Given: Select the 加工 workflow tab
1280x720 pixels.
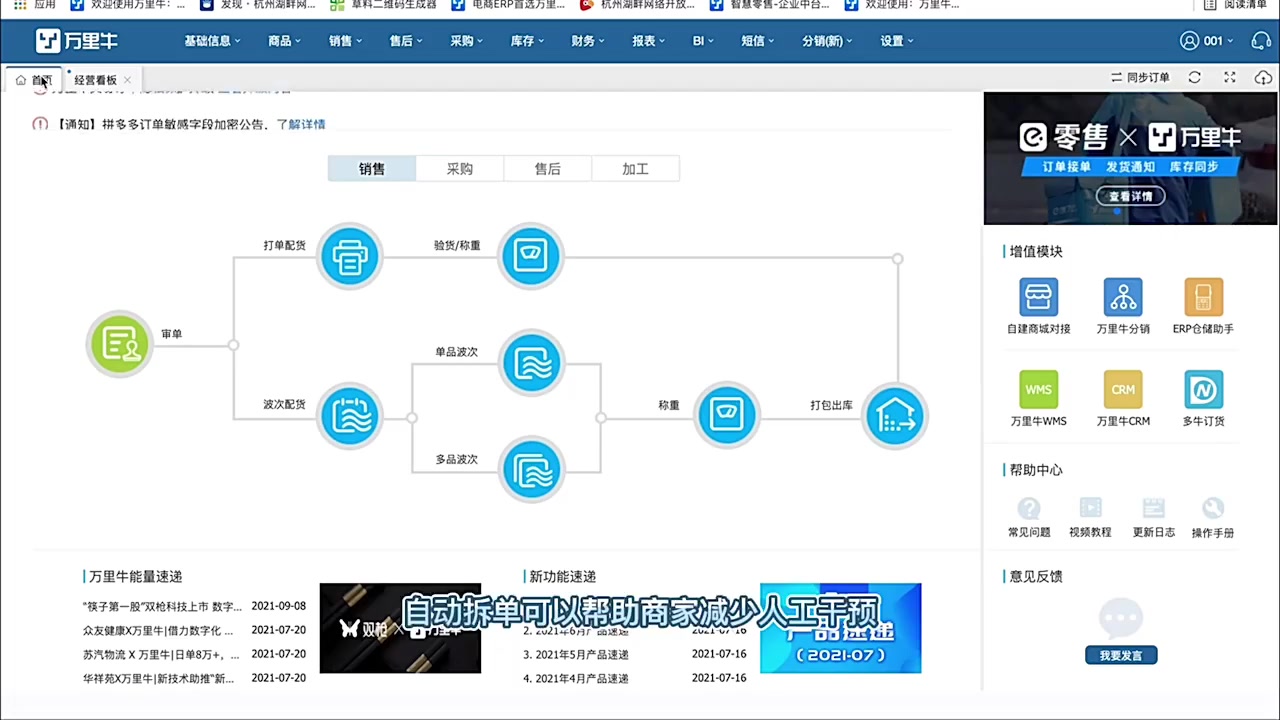Looking at the screenshot, I should coord(636,169).
